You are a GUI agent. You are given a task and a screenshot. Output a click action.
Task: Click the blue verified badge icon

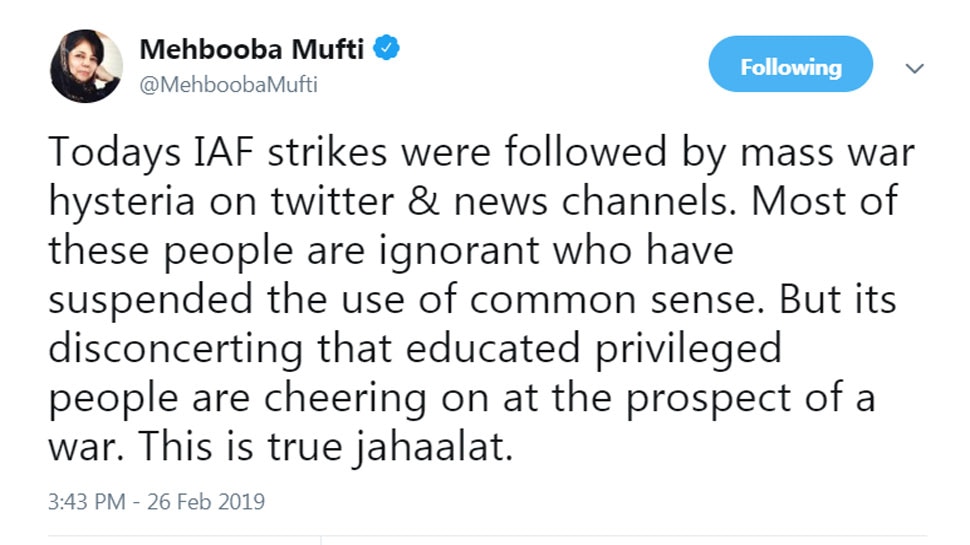[x=388, y=48]
